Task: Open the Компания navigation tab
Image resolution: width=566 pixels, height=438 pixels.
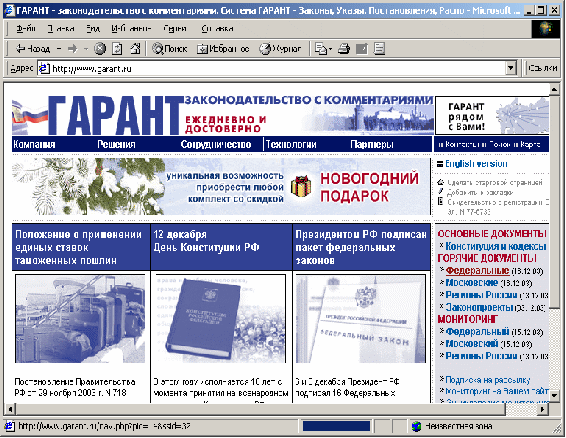Action: [x=34, y=144]
